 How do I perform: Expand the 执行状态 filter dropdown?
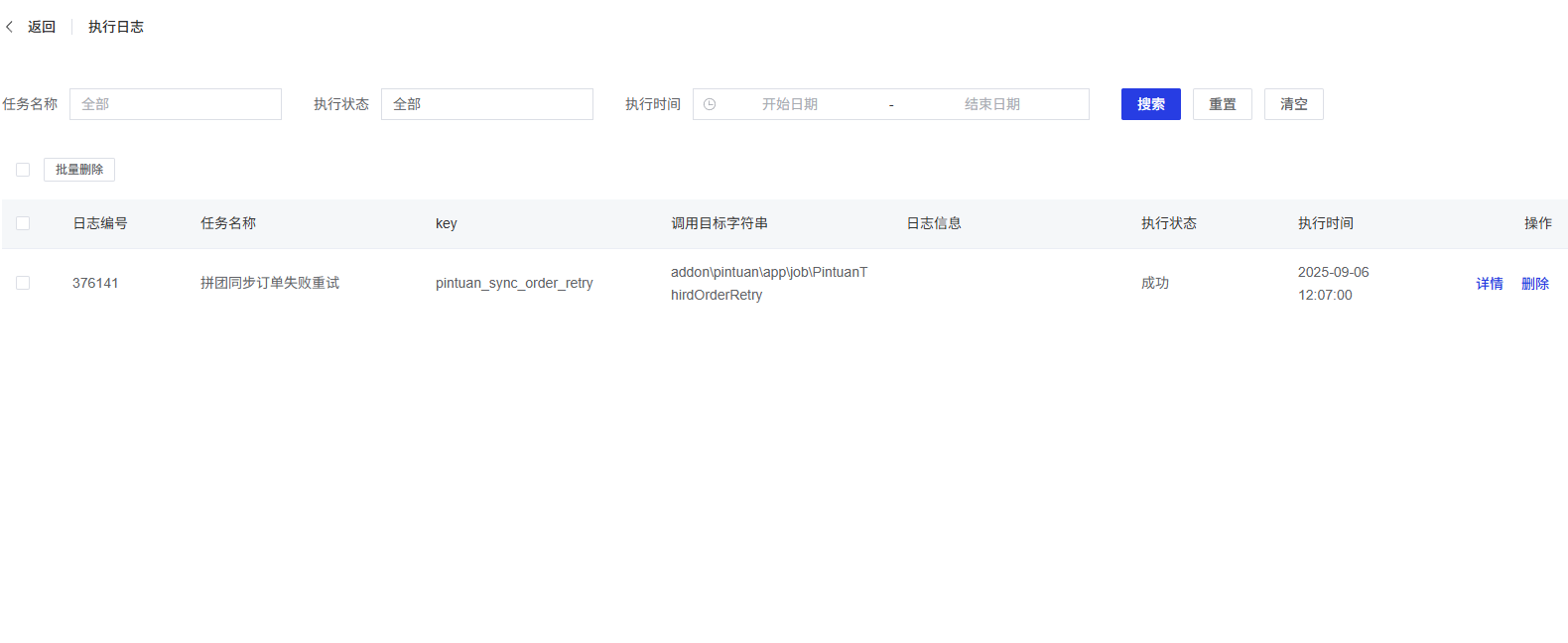pos(486,104)
